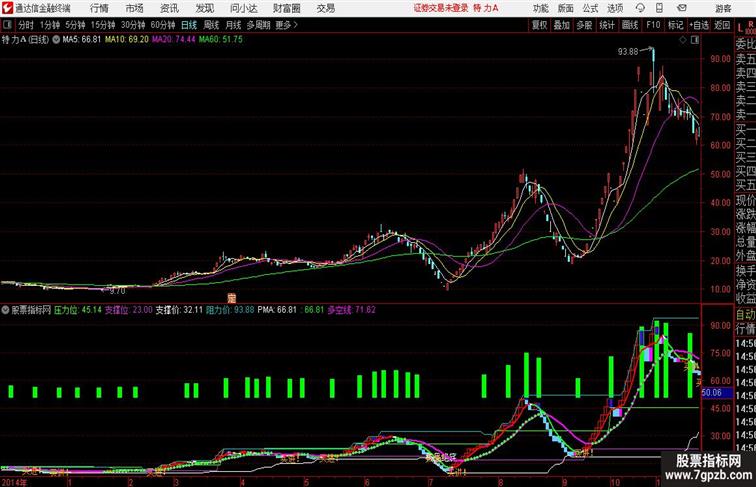Open the 选项 menu
The width and height of the screenshot is (756, 487).
pos(615,8)
